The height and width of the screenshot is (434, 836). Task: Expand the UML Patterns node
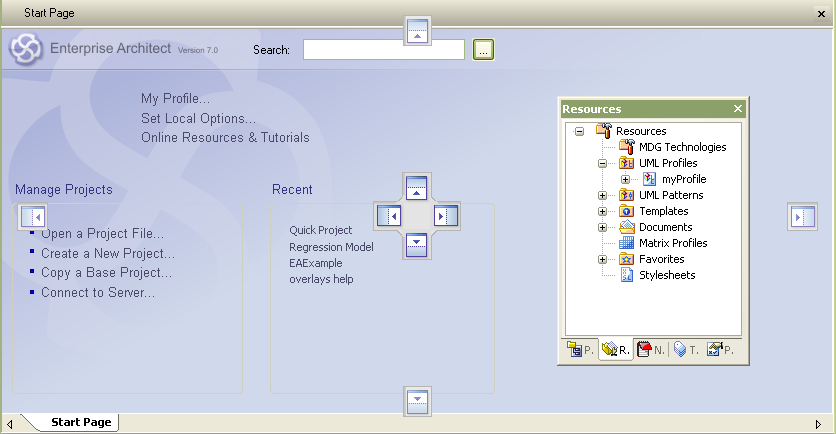coord(602,195)
